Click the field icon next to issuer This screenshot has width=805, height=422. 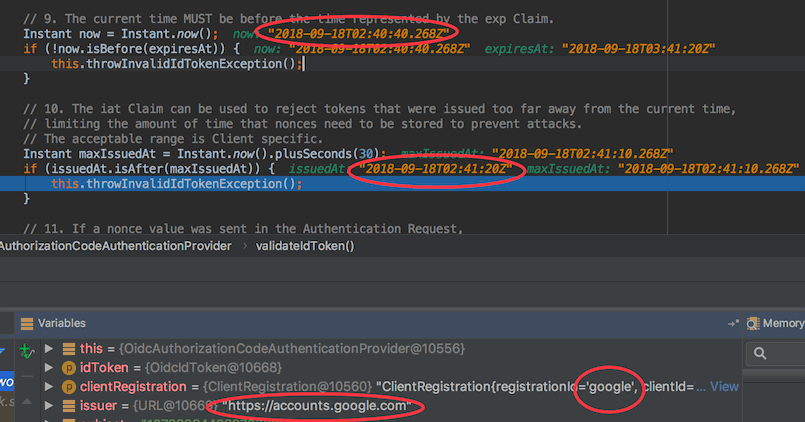tap(68, 406)
